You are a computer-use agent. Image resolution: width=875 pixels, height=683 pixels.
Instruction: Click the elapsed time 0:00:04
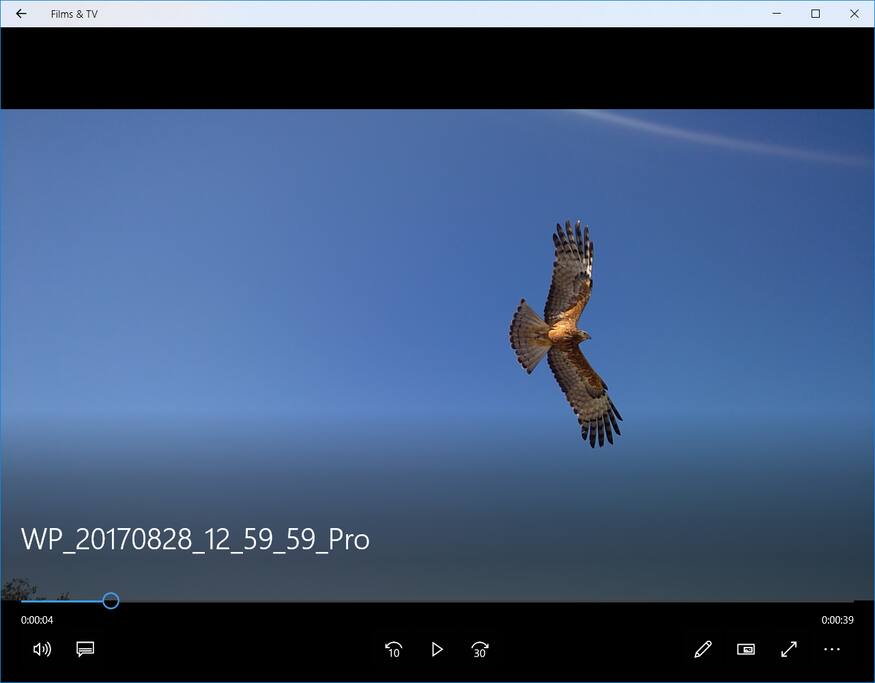pyautogui.click(x=37, y=620)
